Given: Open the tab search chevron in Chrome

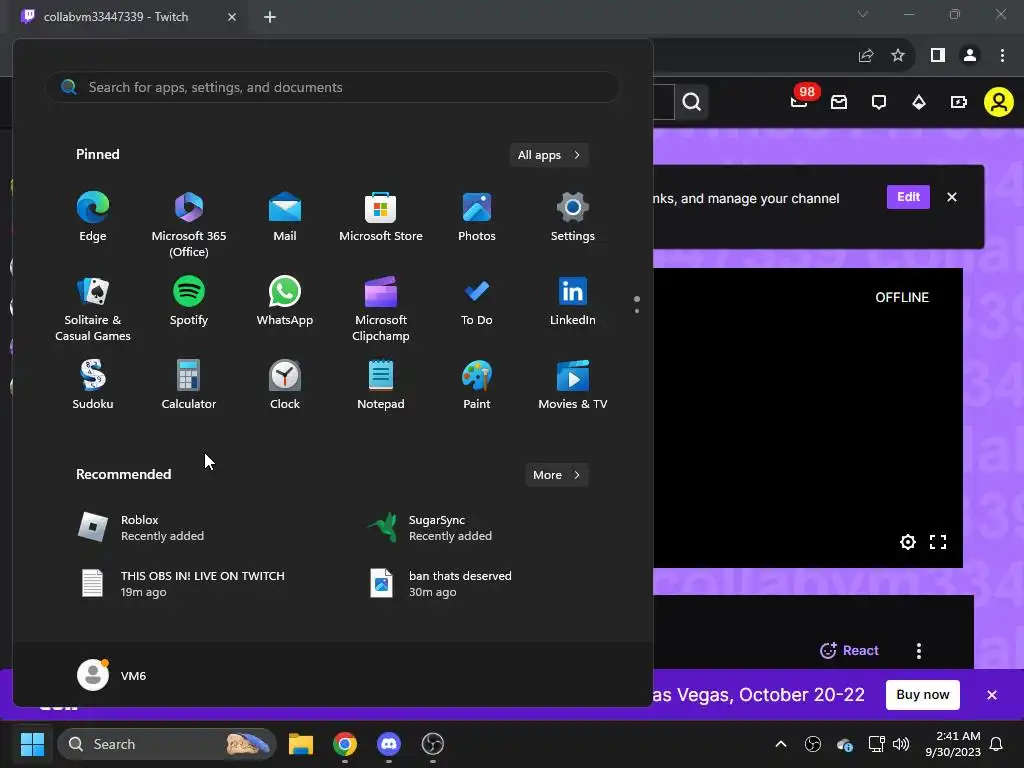Looking at the screenshot, I should click(863, 14).
